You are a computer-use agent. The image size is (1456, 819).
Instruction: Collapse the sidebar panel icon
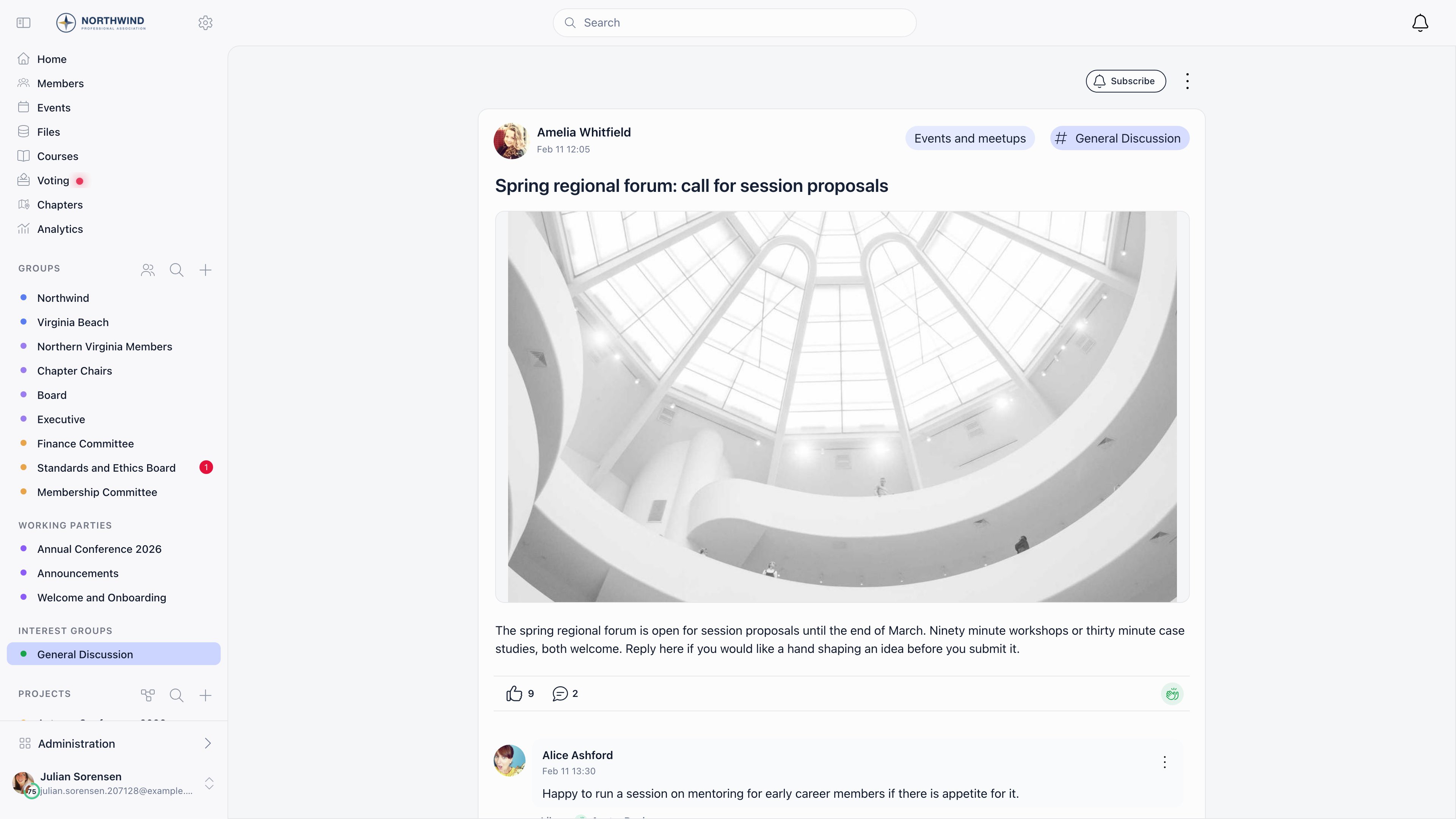(23, 23)
